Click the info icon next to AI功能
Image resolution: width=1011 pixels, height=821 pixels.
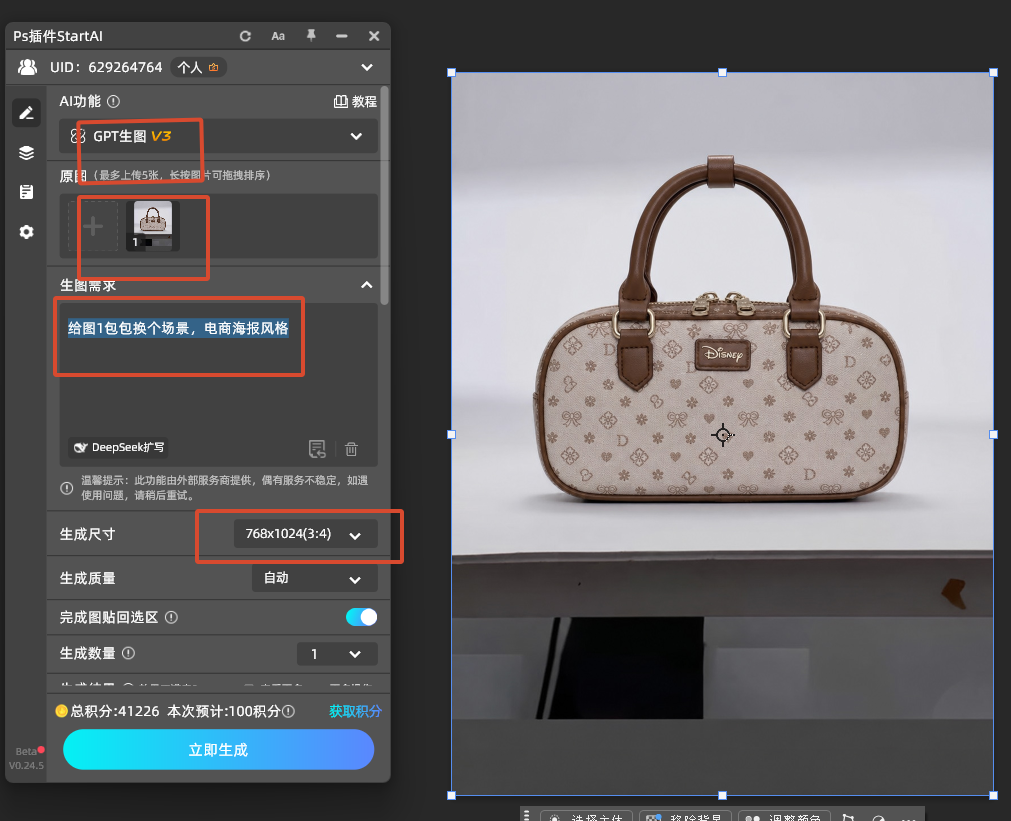pos(113,101)
